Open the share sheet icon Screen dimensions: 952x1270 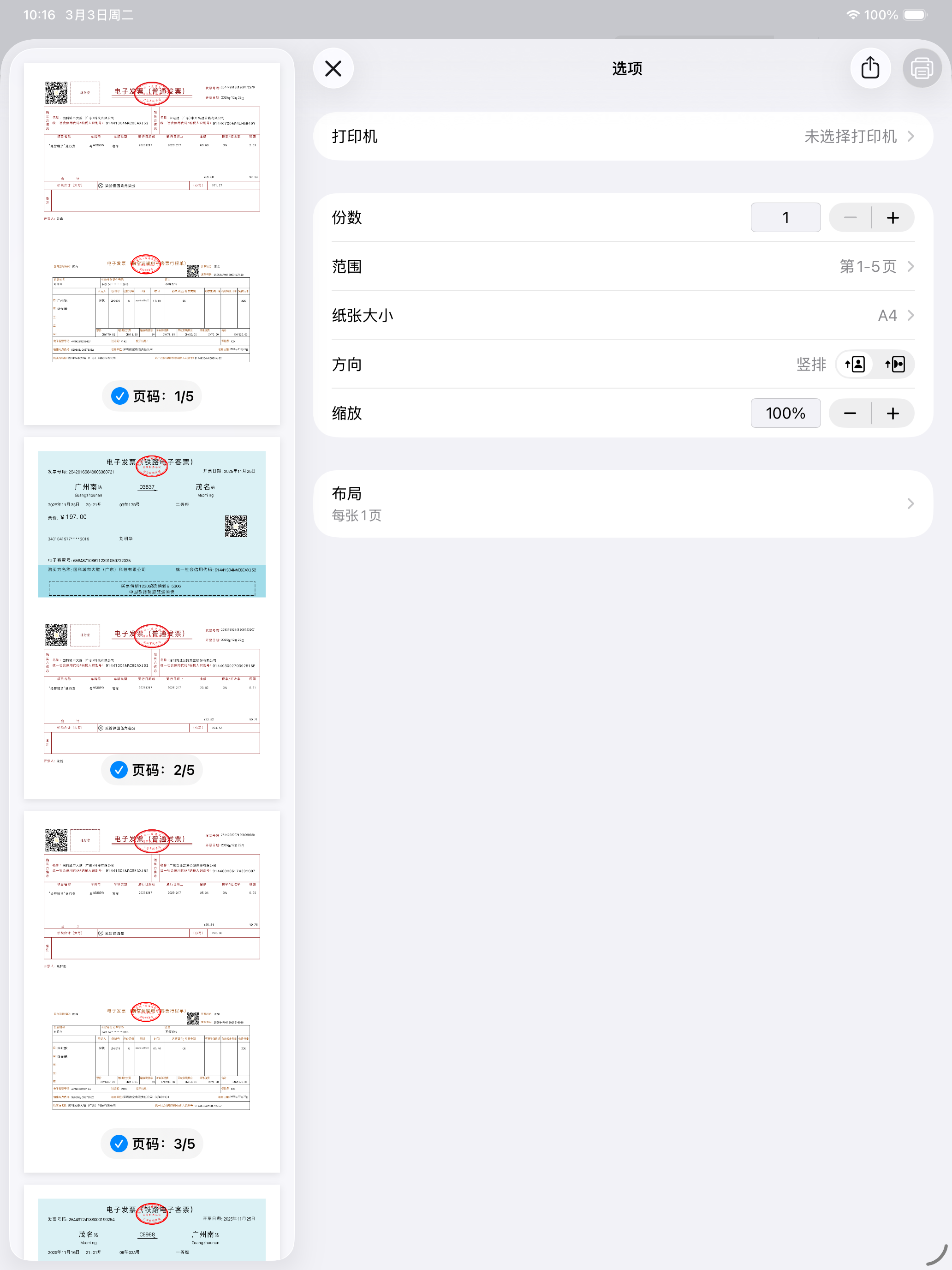pos(870,68)
